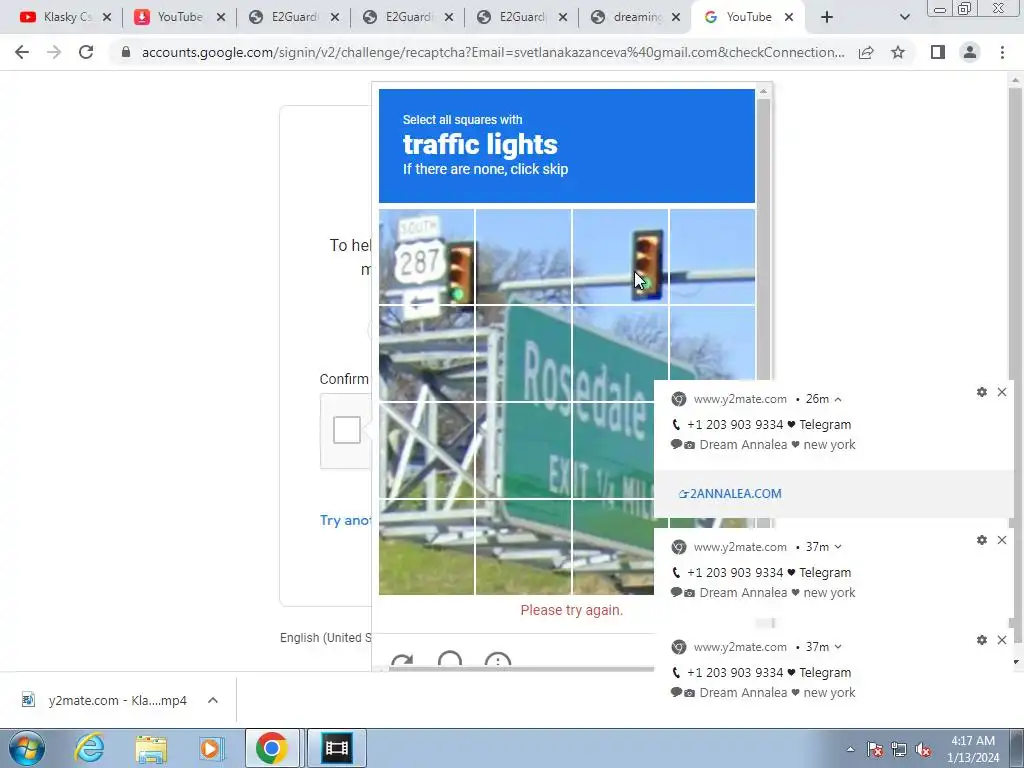1024x768 pixels.
Task: Open Windows Media Player from taskbar
Action: (x=211, y=748)
